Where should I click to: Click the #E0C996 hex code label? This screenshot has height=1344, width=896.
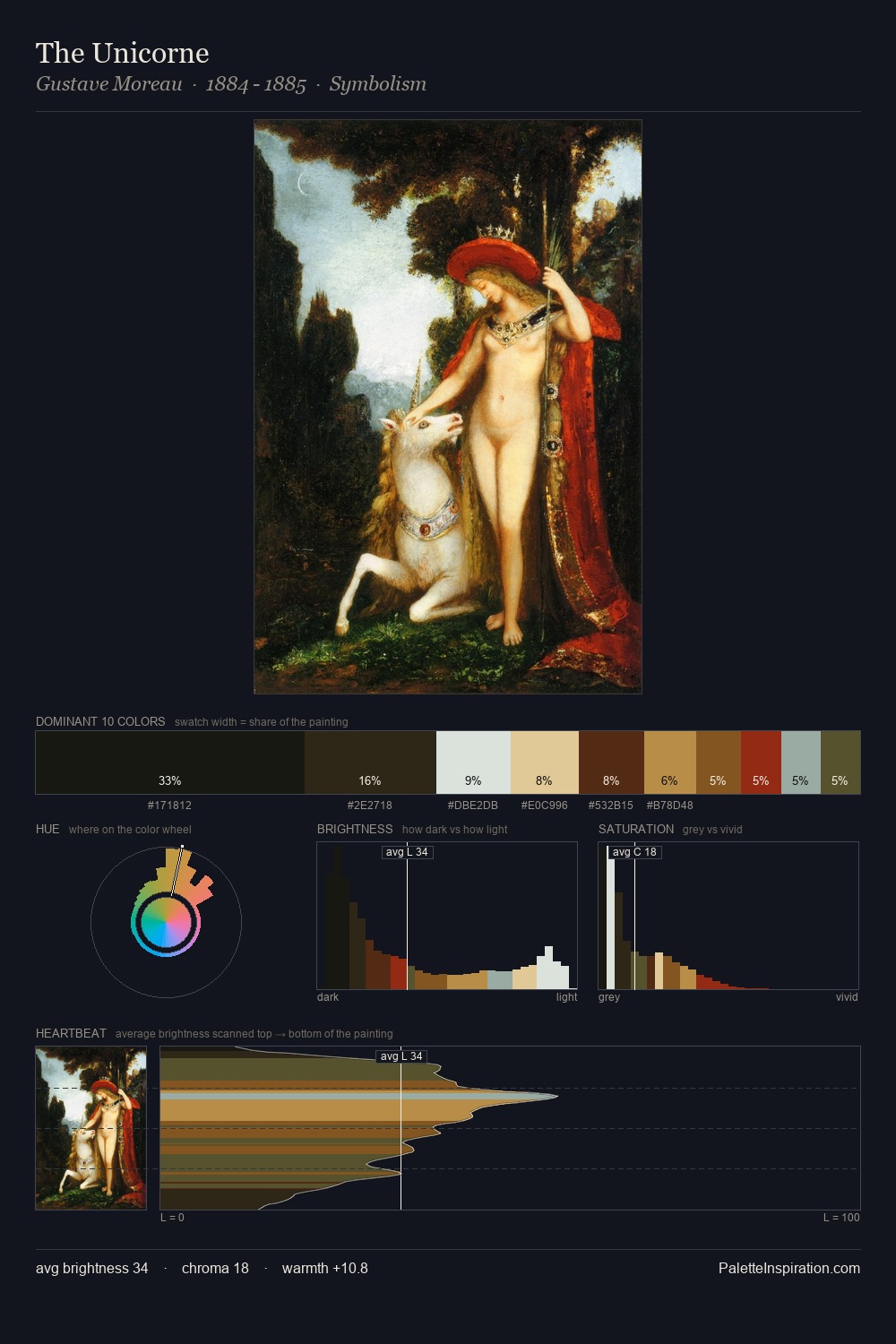(545, 806)
